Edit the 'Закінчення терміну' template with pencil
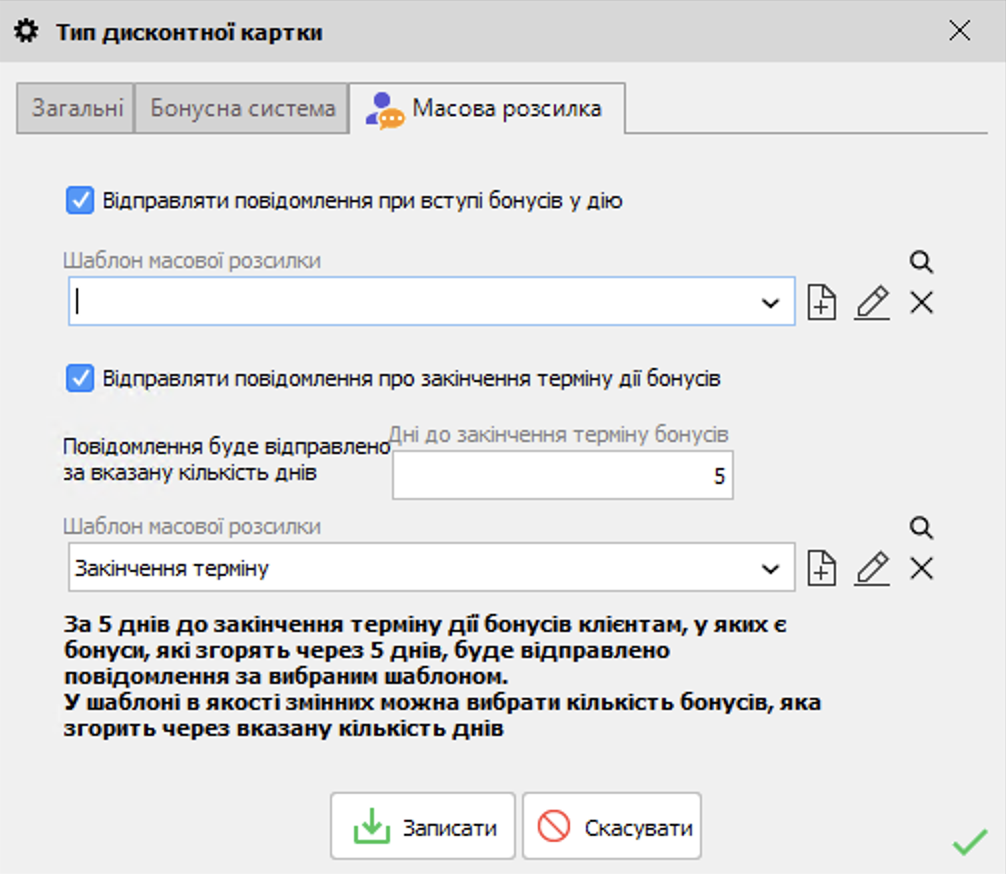The height and width of the screenshot is (874, 1006). [x=872, y=568]
